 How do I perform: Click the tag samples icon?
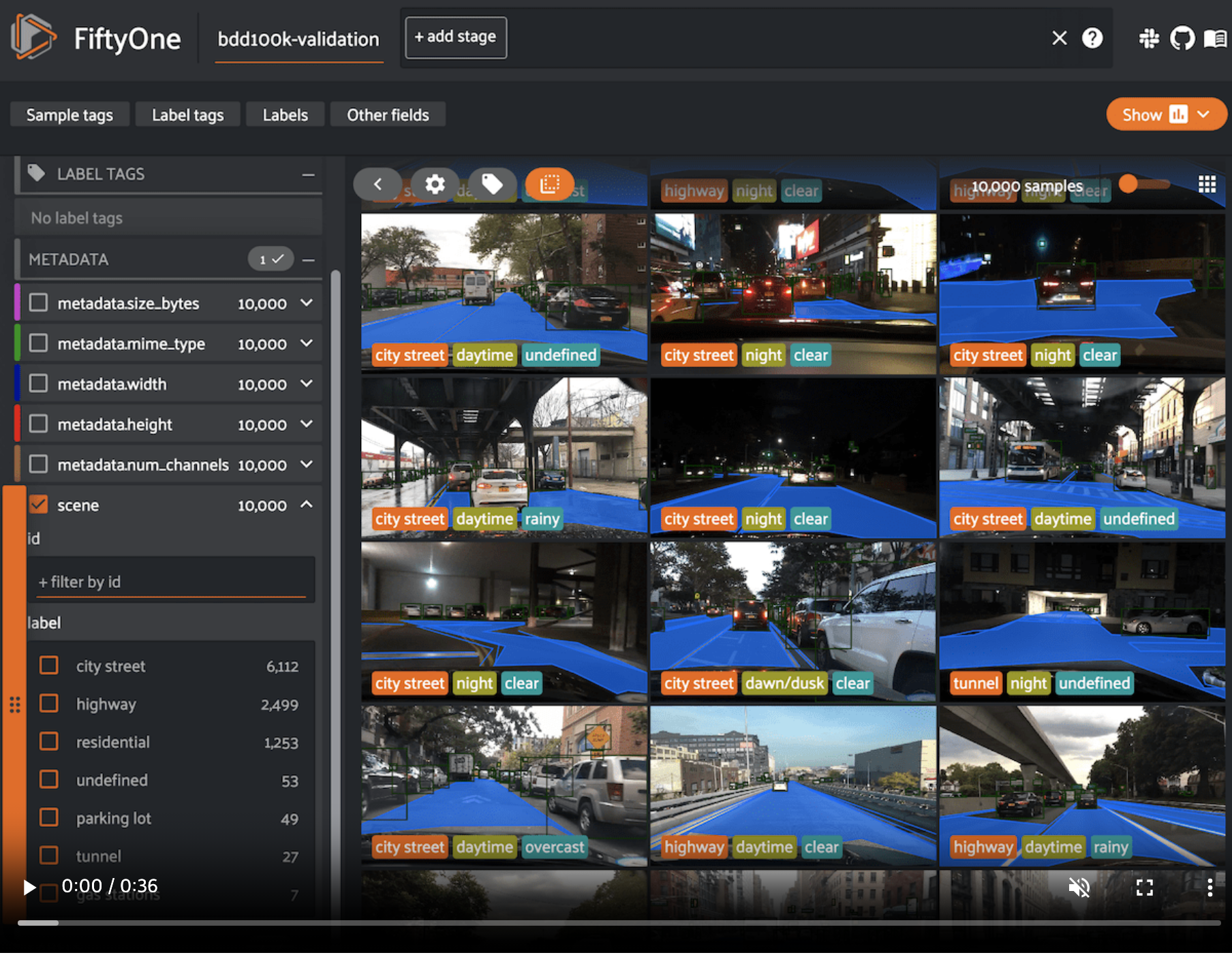pyautogui.click(x=492, y=184)
